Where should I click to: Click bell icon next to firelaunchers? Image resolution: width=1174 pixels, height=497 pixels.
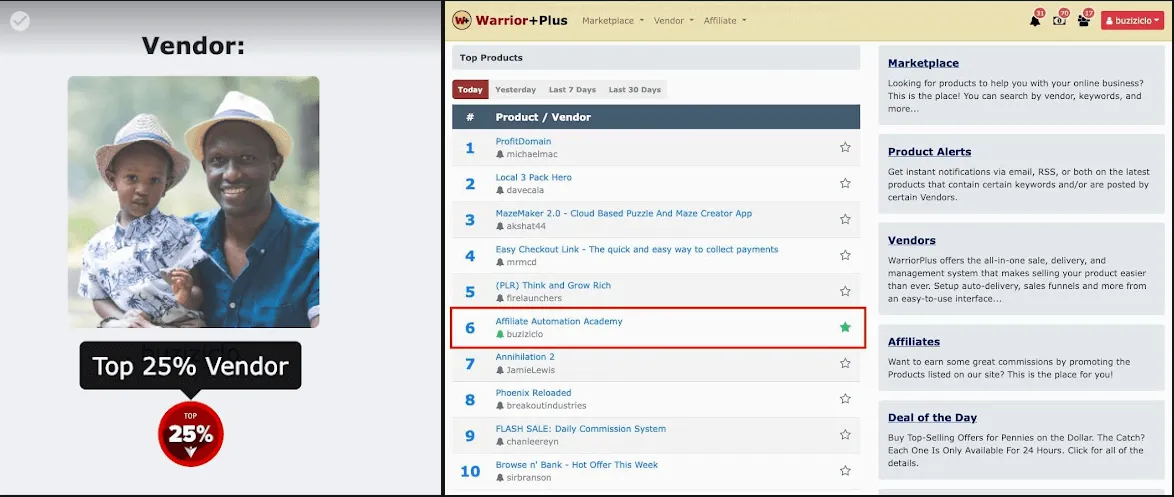(500, 298)
